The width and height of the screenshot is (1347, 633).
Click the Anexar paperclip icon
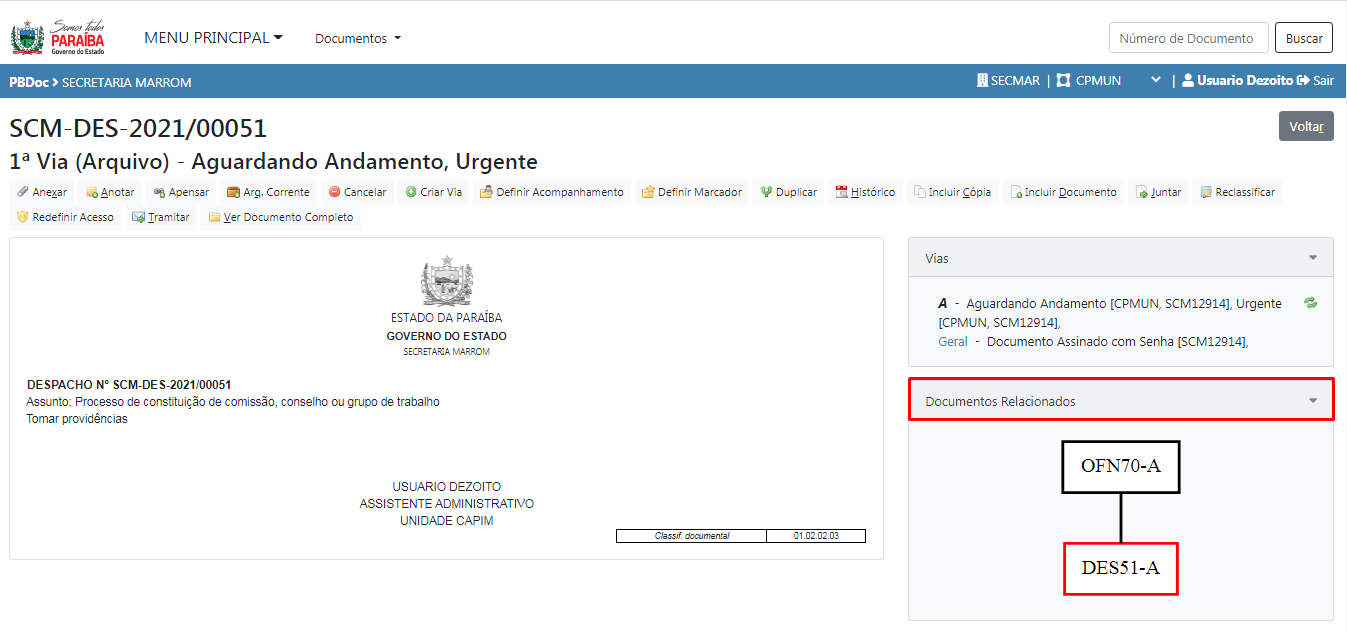(x=23, y=192)
